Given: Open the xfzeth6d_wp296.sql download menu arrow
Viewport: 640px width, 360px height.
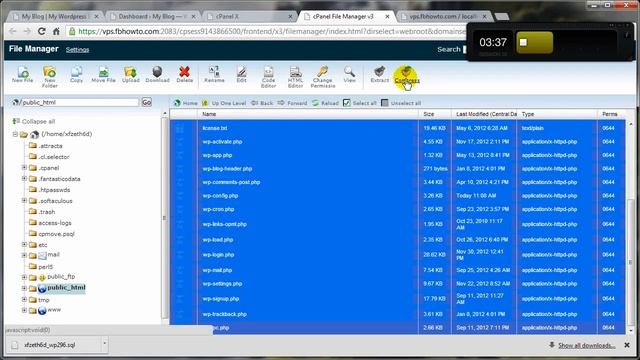Looking at the screenshot, I should (x=104, y=344).
